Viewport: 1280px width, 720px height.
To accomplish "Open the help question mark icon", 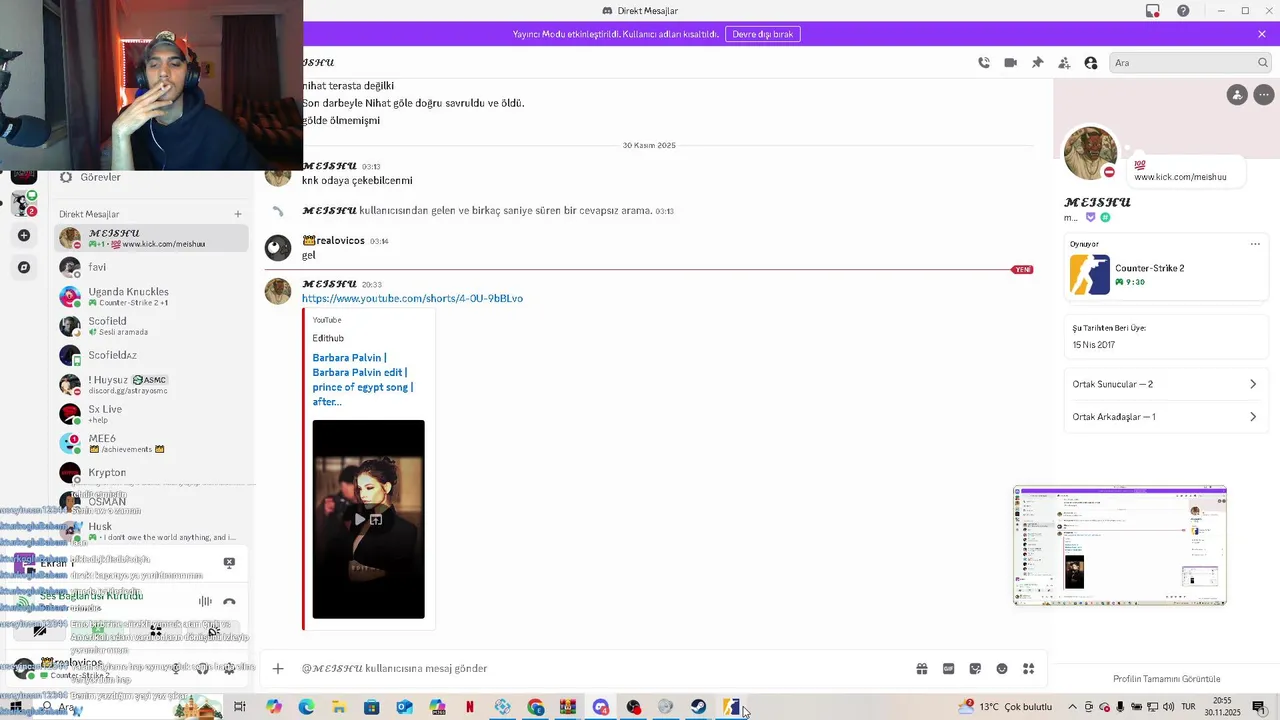I will tap(1183, 11).
